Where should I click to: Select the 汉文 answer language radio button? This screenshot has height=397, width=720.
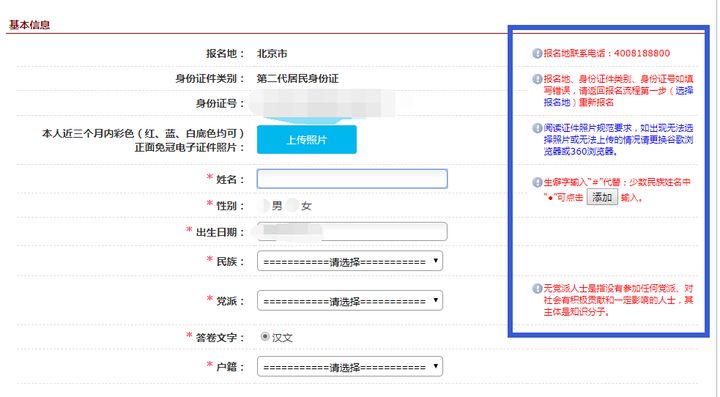tap(265, 337)
